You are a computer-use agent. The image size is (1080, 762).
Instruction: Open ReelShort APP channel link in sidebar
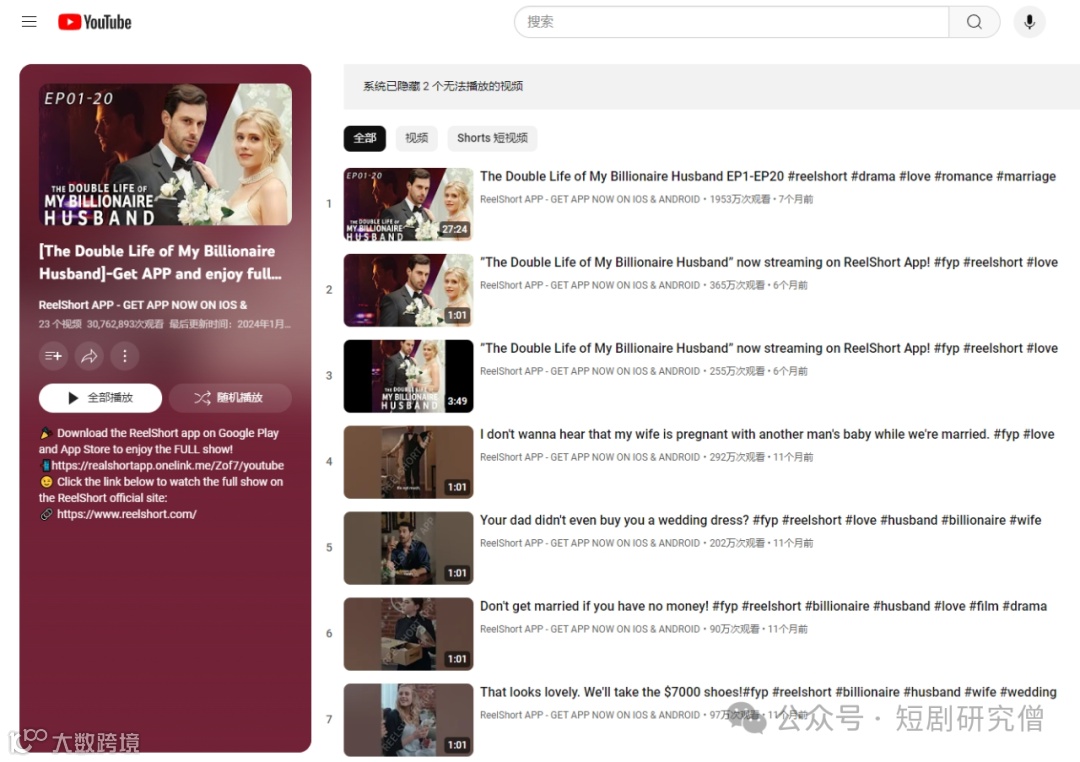click(143, 305)
